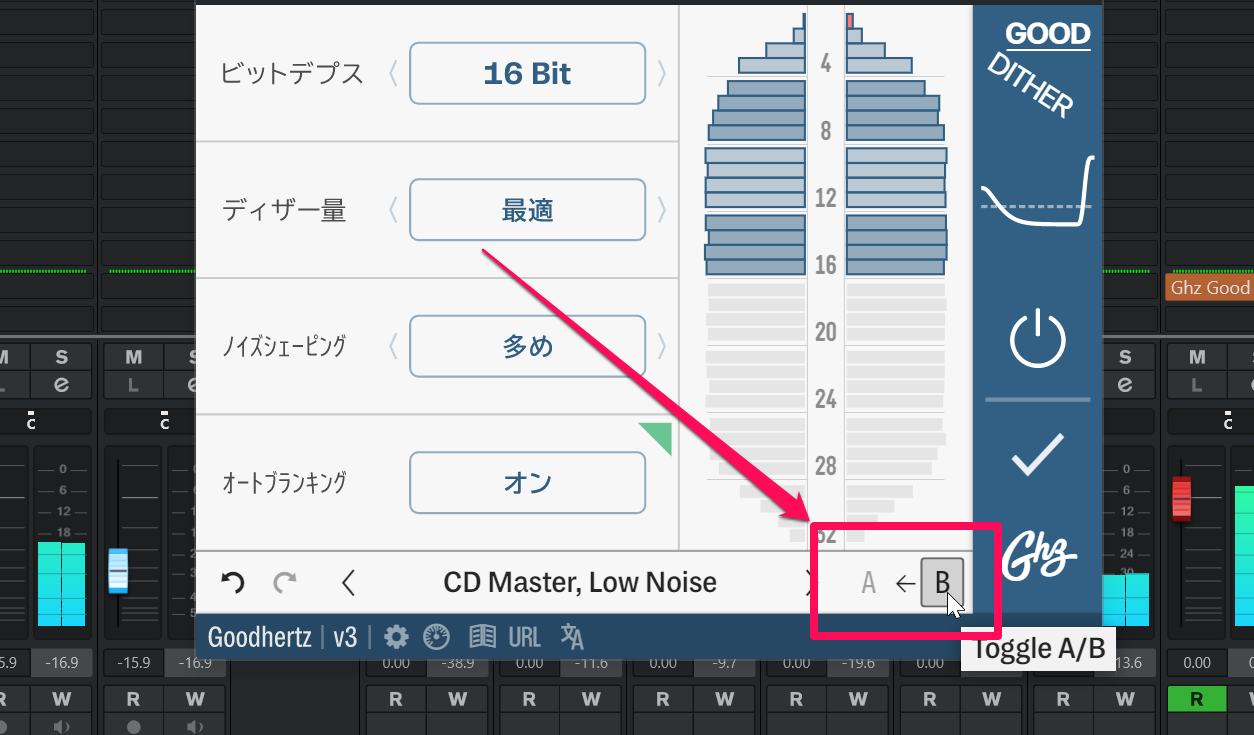Viewport: 1254px width, 735px height.
Task: Click the URL icon in footer
Action: [x=525, y=637]
